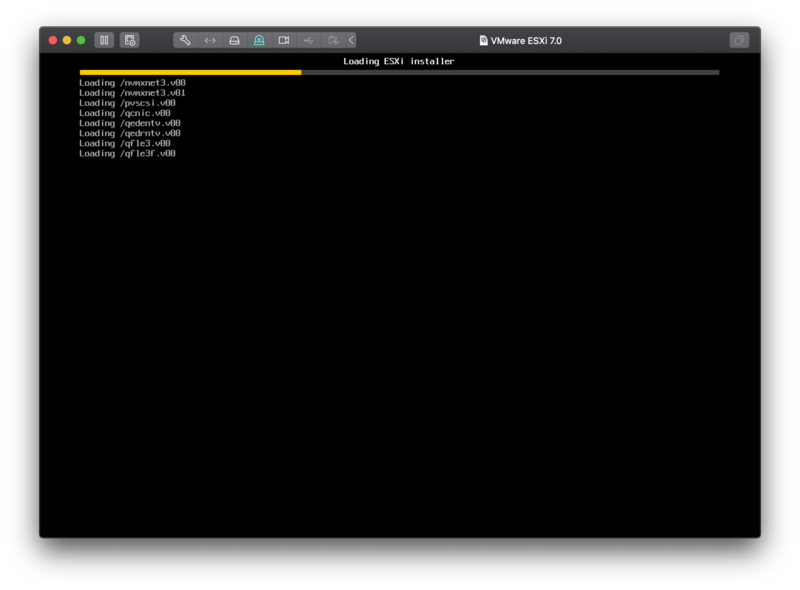Click the USB devices icon

[308, 40]
